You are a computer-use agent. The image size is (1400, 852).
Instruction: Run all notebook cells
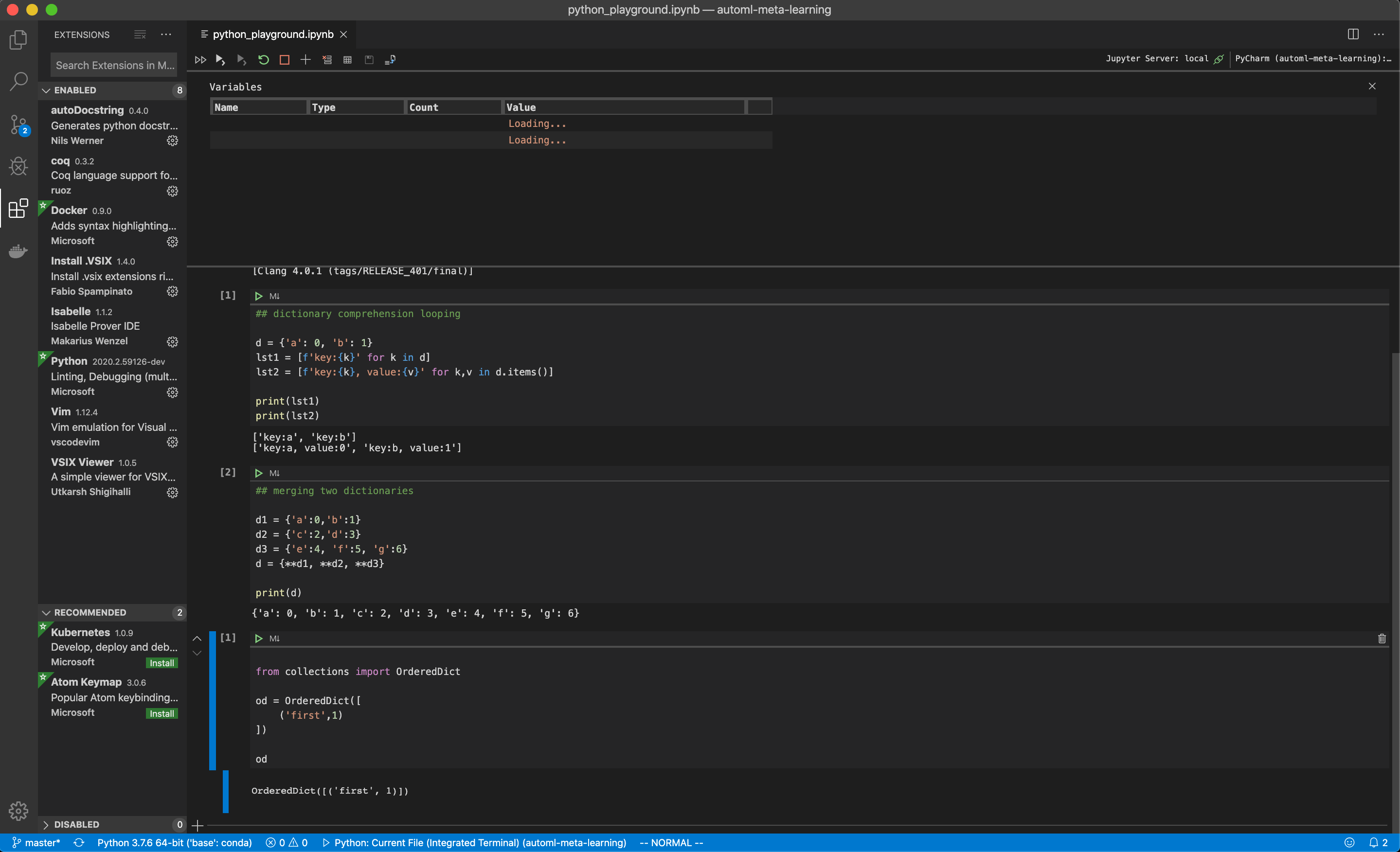coord(200,60)
